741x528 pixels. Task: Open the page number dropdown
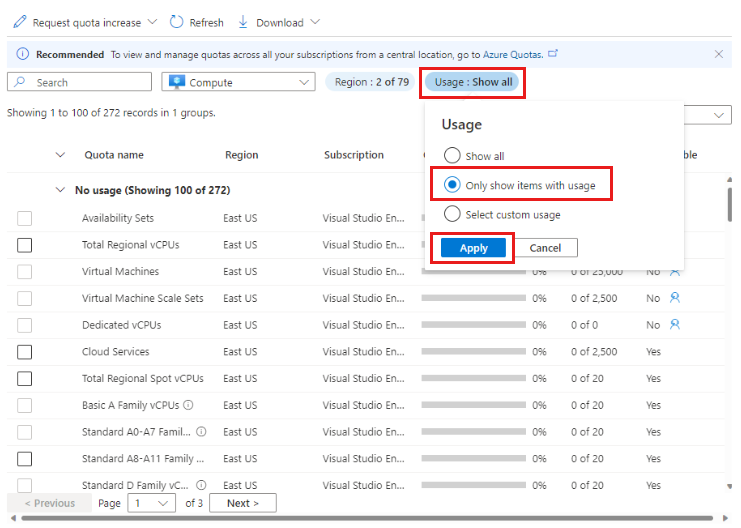pos(151,503)
